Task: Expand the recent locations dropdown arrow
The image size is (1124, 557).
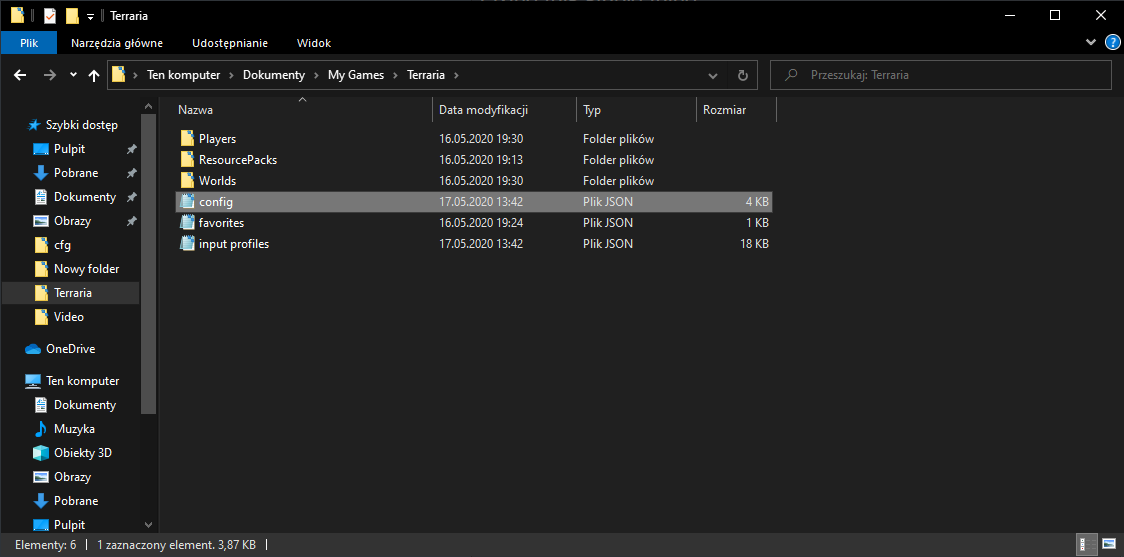Action: 73,75
